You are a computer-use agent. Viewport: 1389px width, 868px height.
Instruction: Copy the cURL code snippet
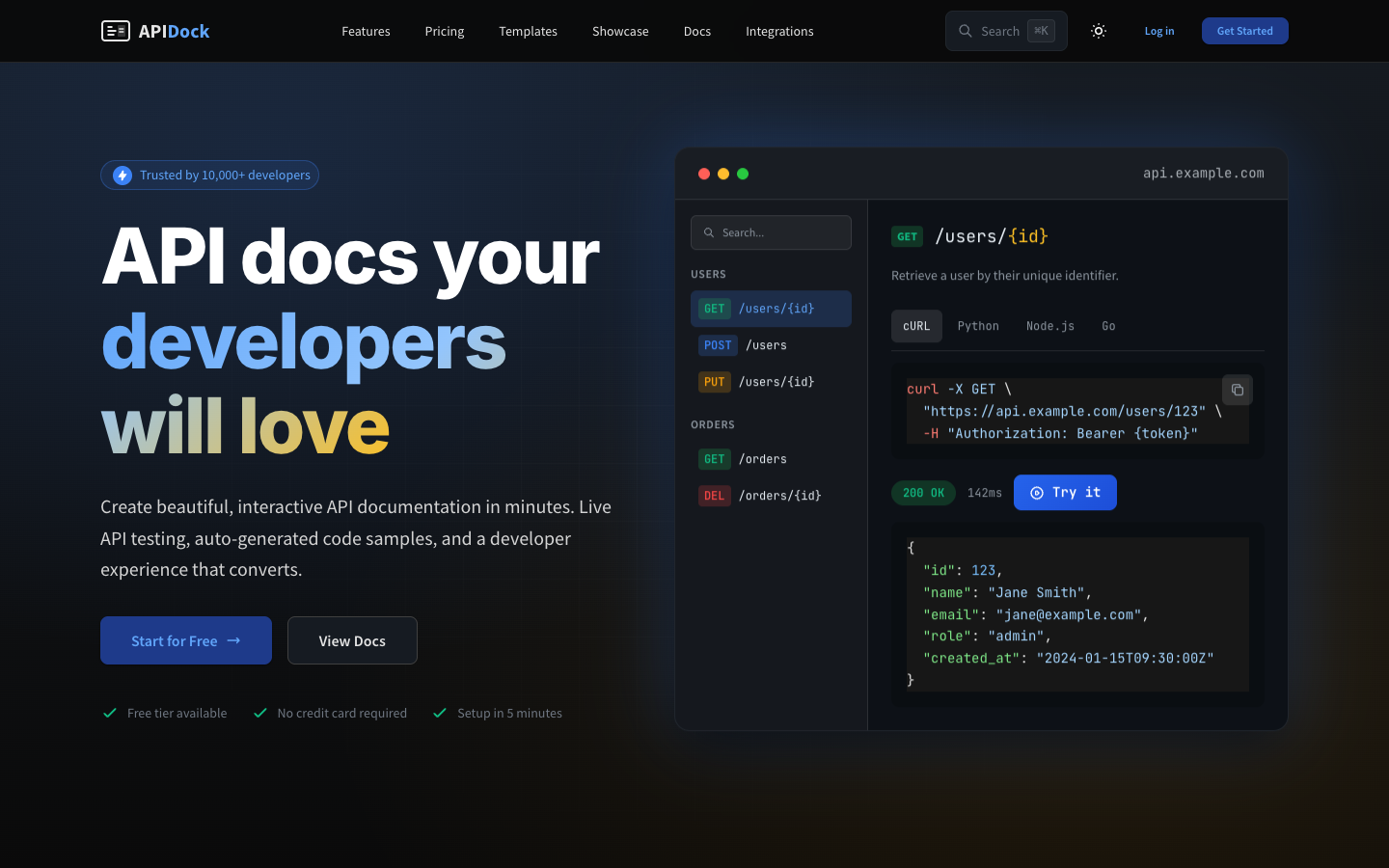(1237, 390)
